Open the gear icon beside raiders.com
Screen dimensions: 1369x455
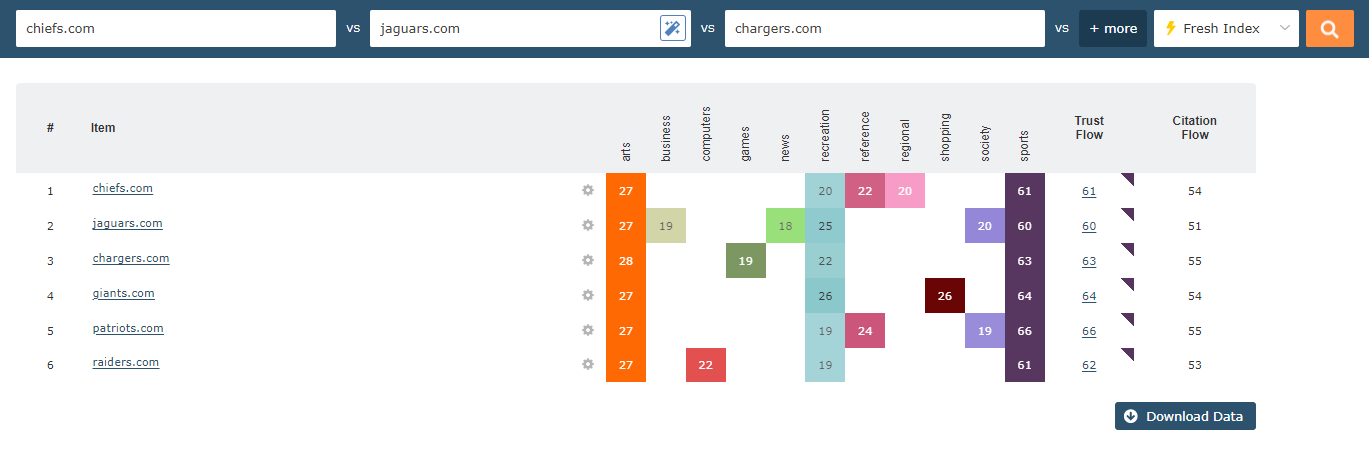(588, 364)
